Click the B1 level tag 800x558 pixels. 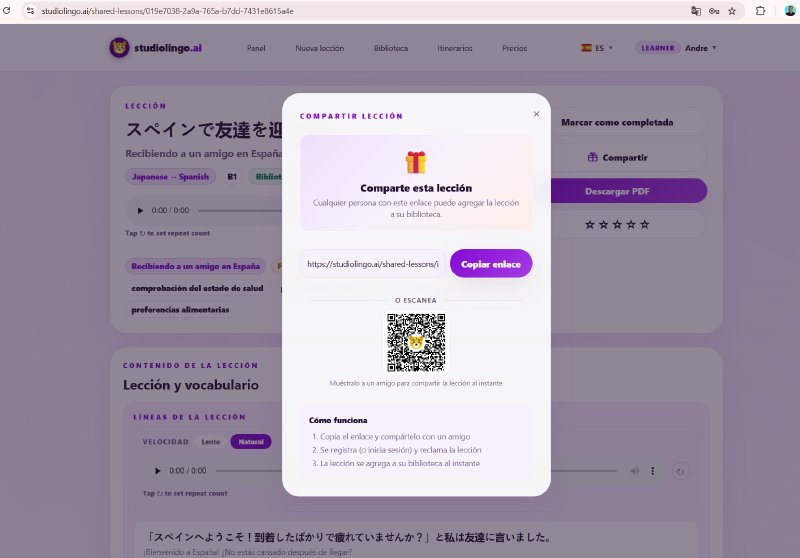232,176
